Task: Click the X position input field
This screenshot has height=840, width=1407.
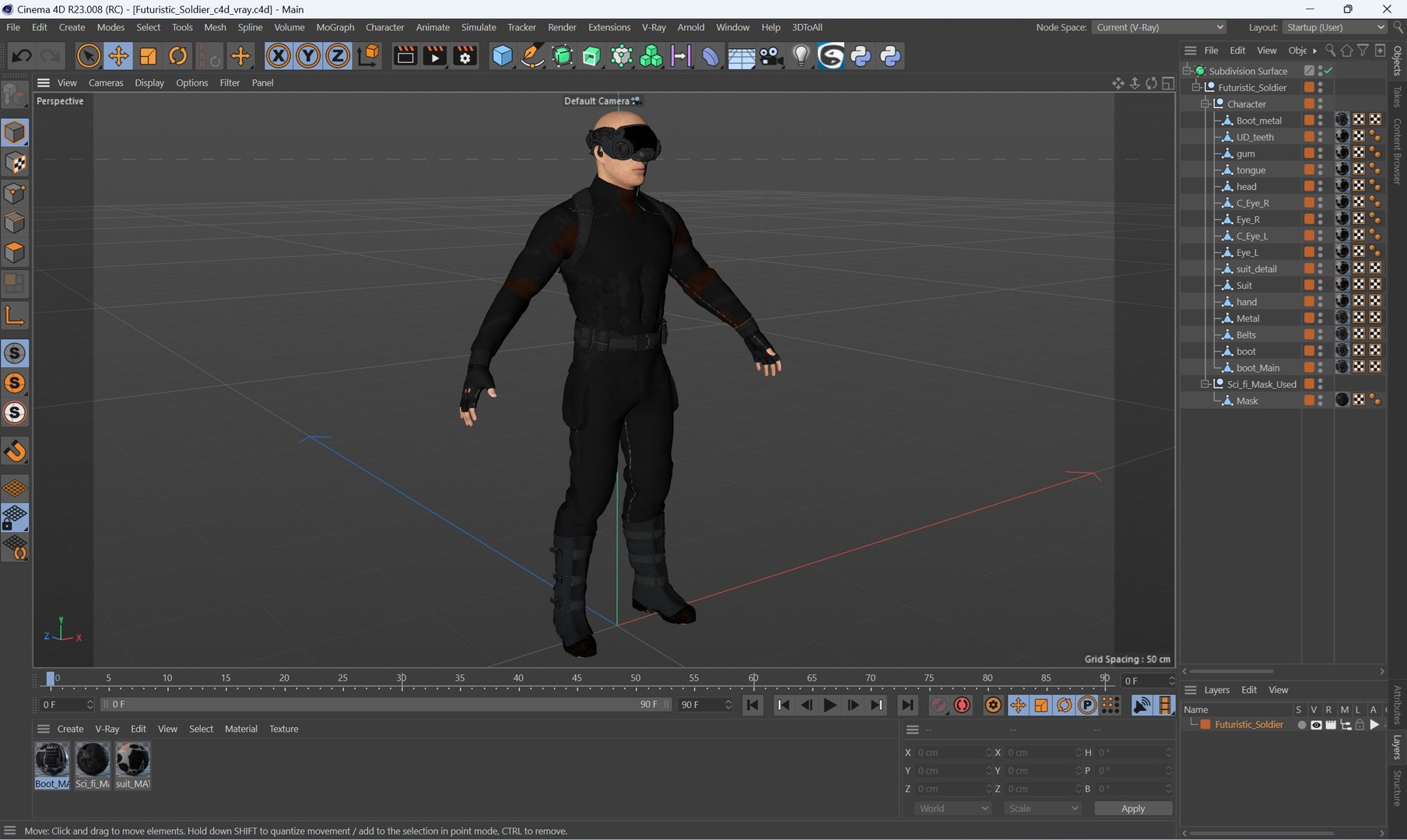Action: 953,753
